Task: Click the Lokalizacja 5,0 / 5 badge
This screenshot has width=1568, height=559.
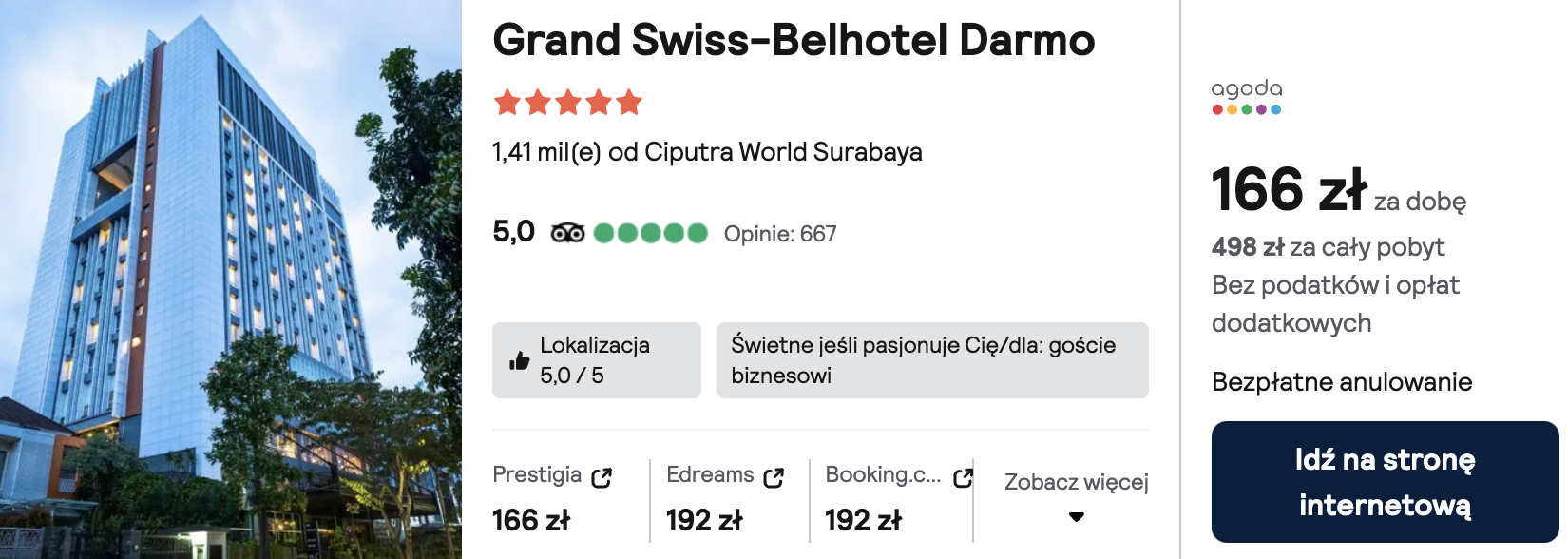Action: click(x=596, y=360)
